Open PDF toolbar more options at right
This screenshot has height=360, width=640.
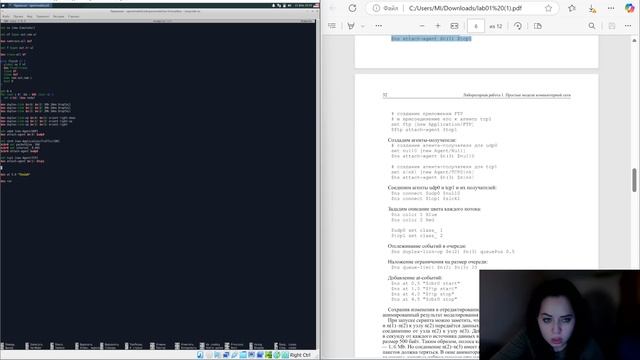click(x=628, y=26)
